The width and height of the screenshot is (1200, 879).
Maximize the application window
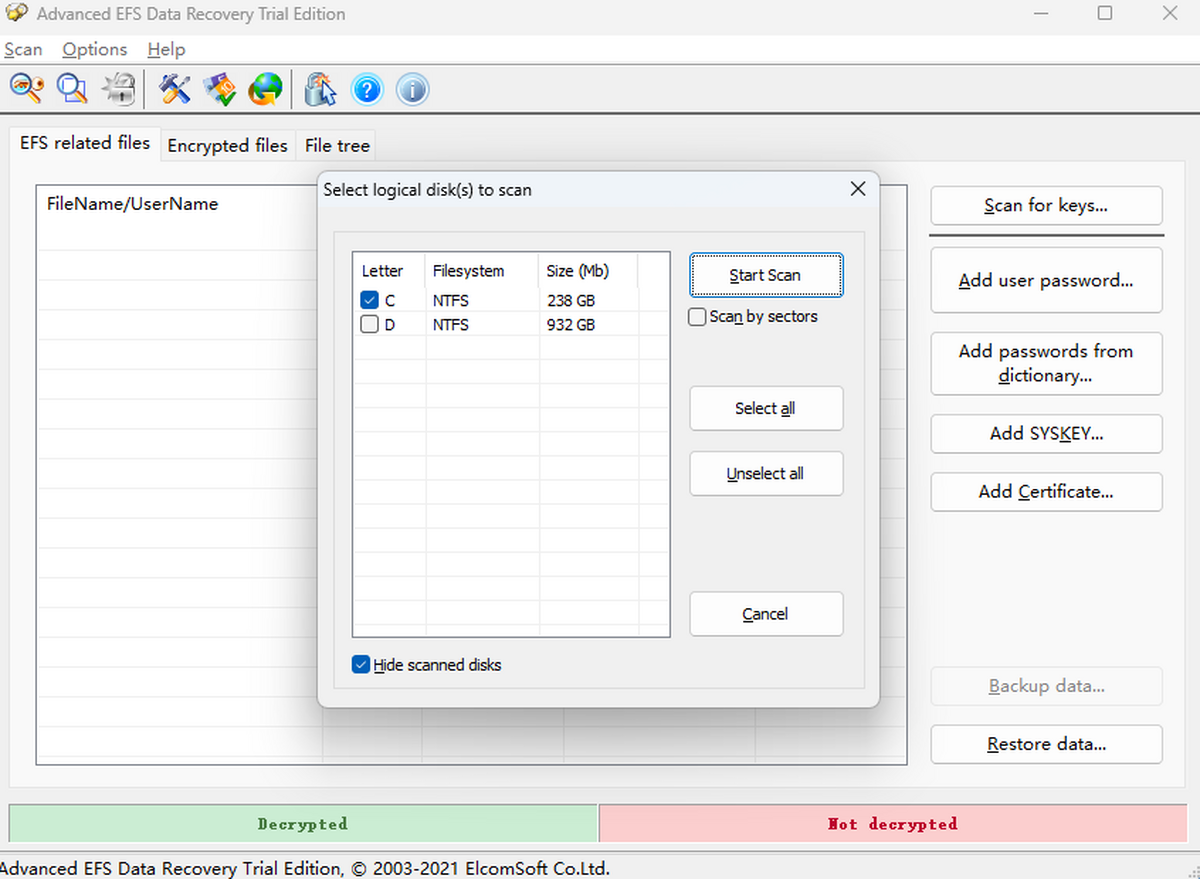click(x=1105, y=13)
